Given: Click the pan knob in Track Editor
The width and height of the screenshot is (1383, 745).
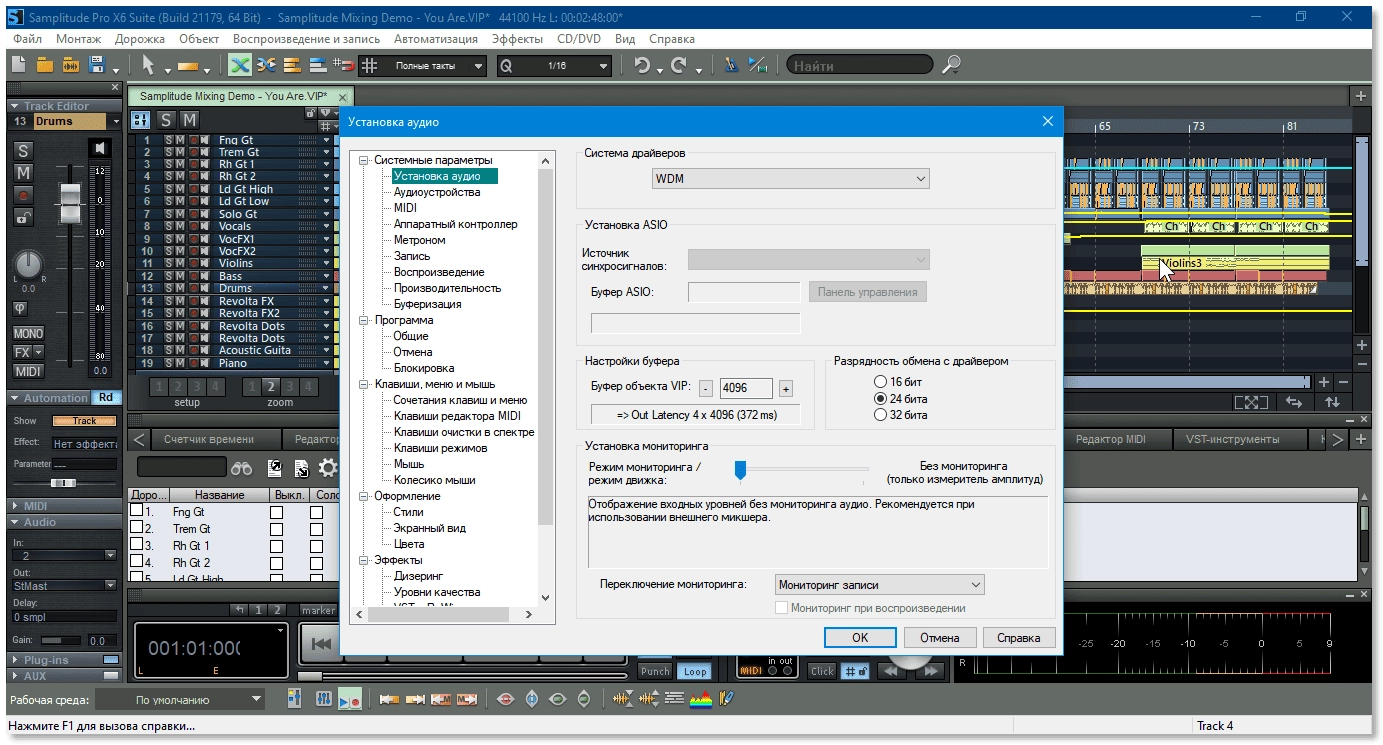Looking at the screenshot, I should coord(29,265).
